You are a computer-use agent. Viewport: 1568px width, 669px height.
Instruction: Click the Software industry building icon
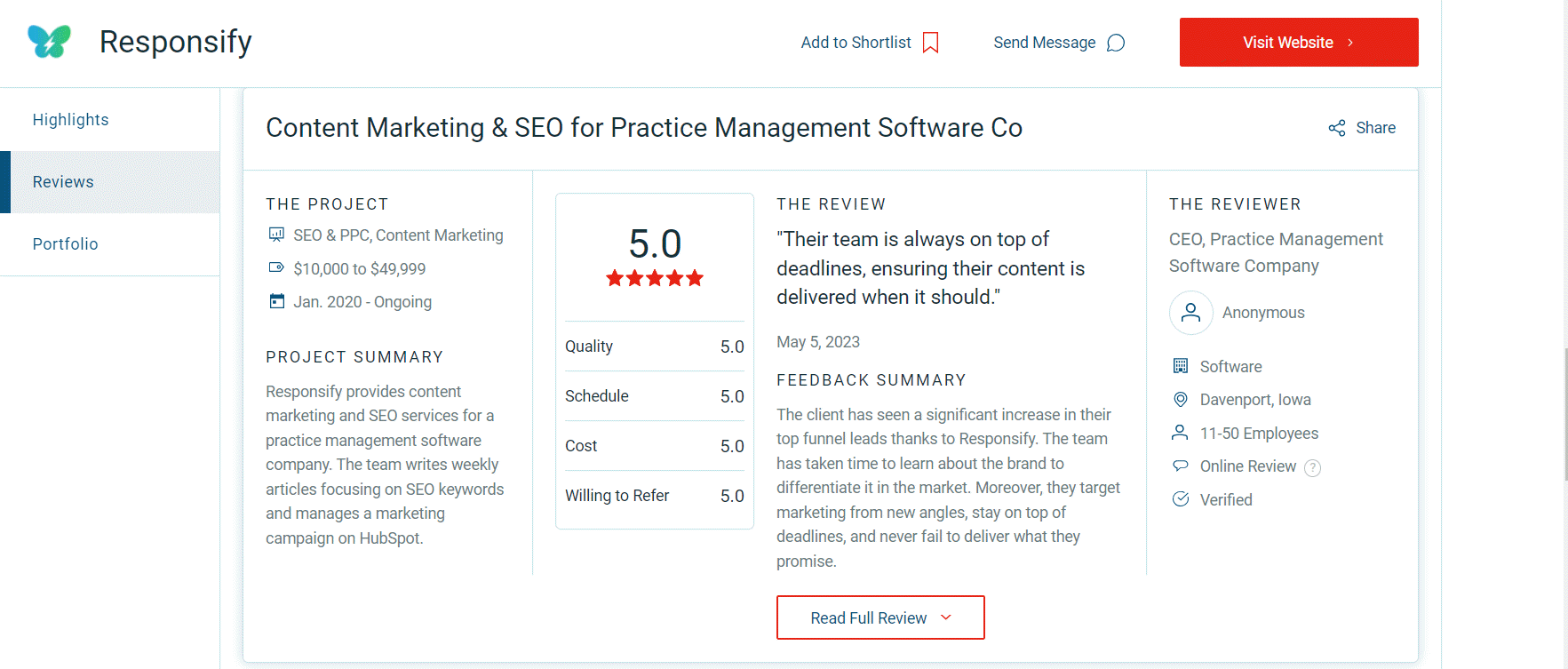[1181, 366]
